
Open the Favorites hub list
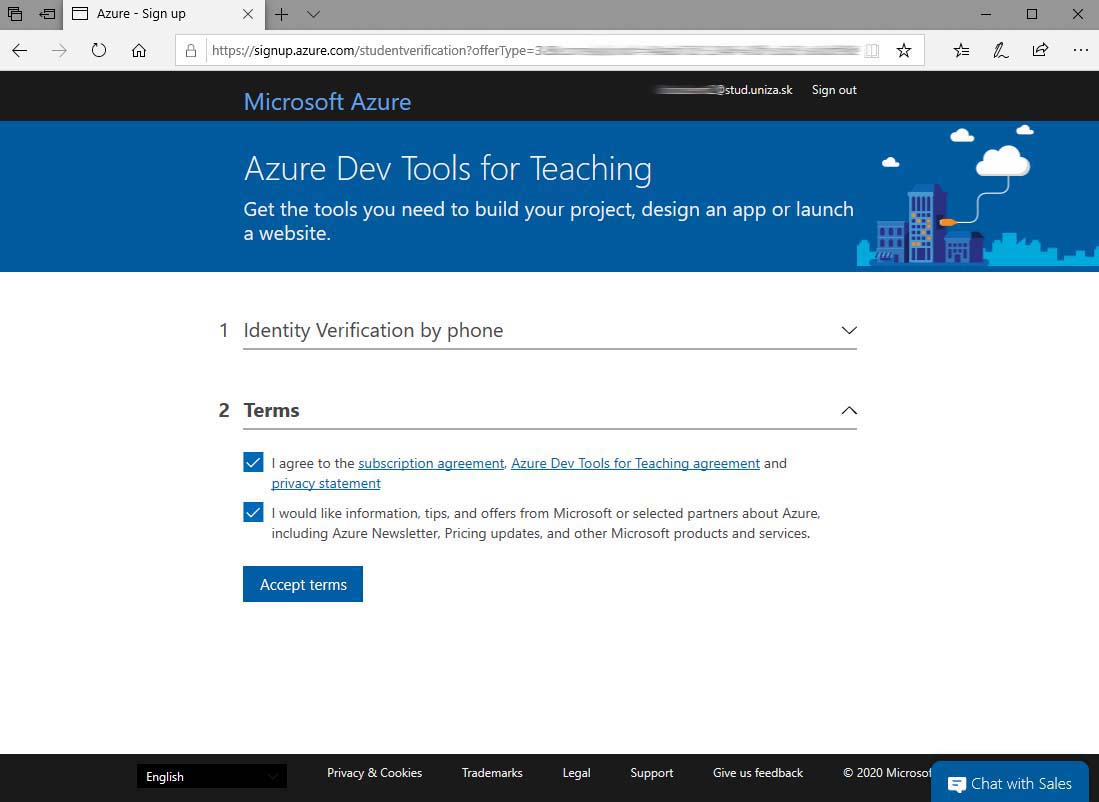click(962, 50)
